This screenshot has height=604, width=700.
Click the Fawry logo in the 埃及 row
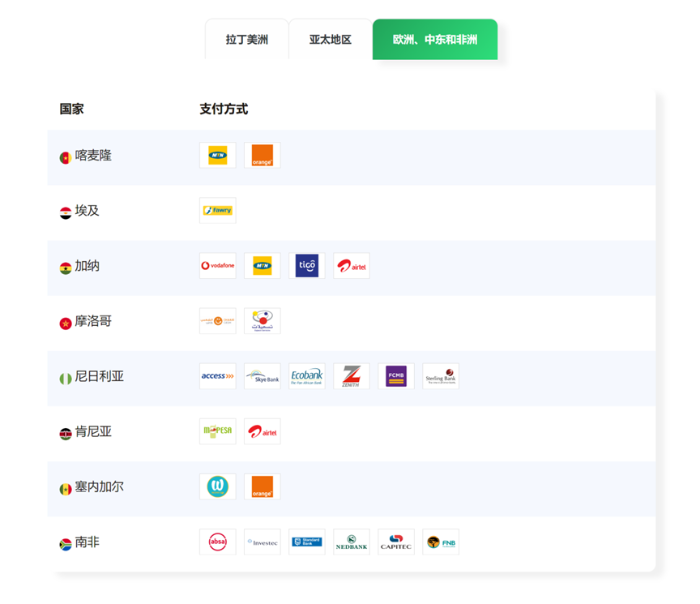click(217, 210)
